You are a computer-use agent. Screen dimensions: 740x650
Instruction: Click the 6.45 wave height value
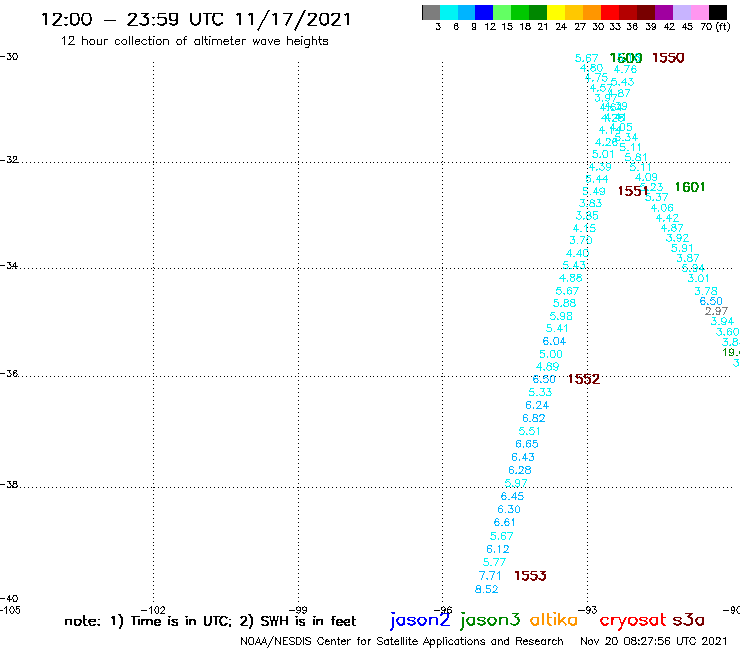[x=512, y=496]
